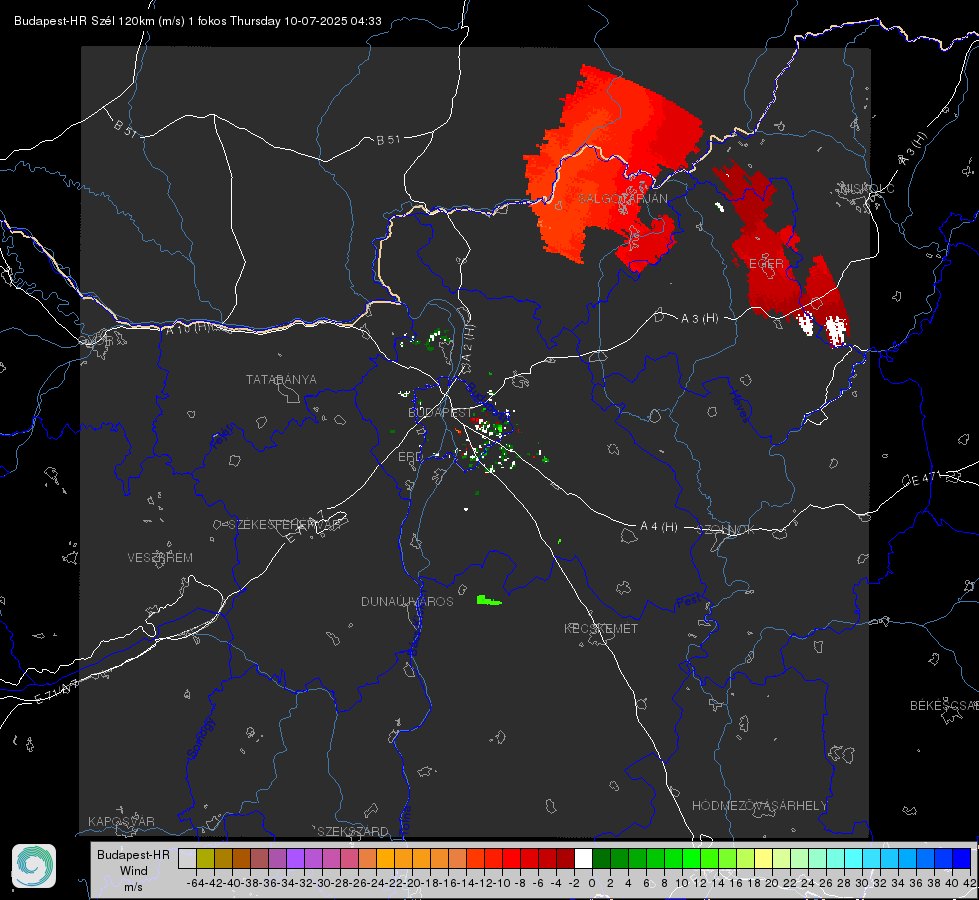Click the olive swatch above the -64 label
The height and width of the screenshot is (900, 979).
[x=205, y=858]
